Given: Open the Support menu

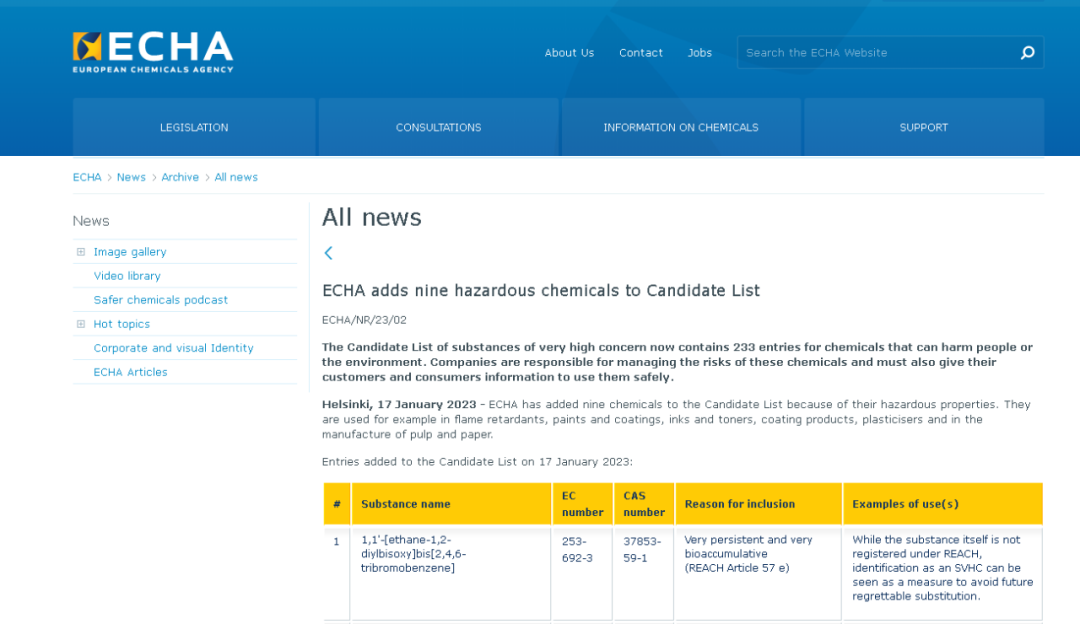Looking at the screenshot, I should (x=923, y=127).
